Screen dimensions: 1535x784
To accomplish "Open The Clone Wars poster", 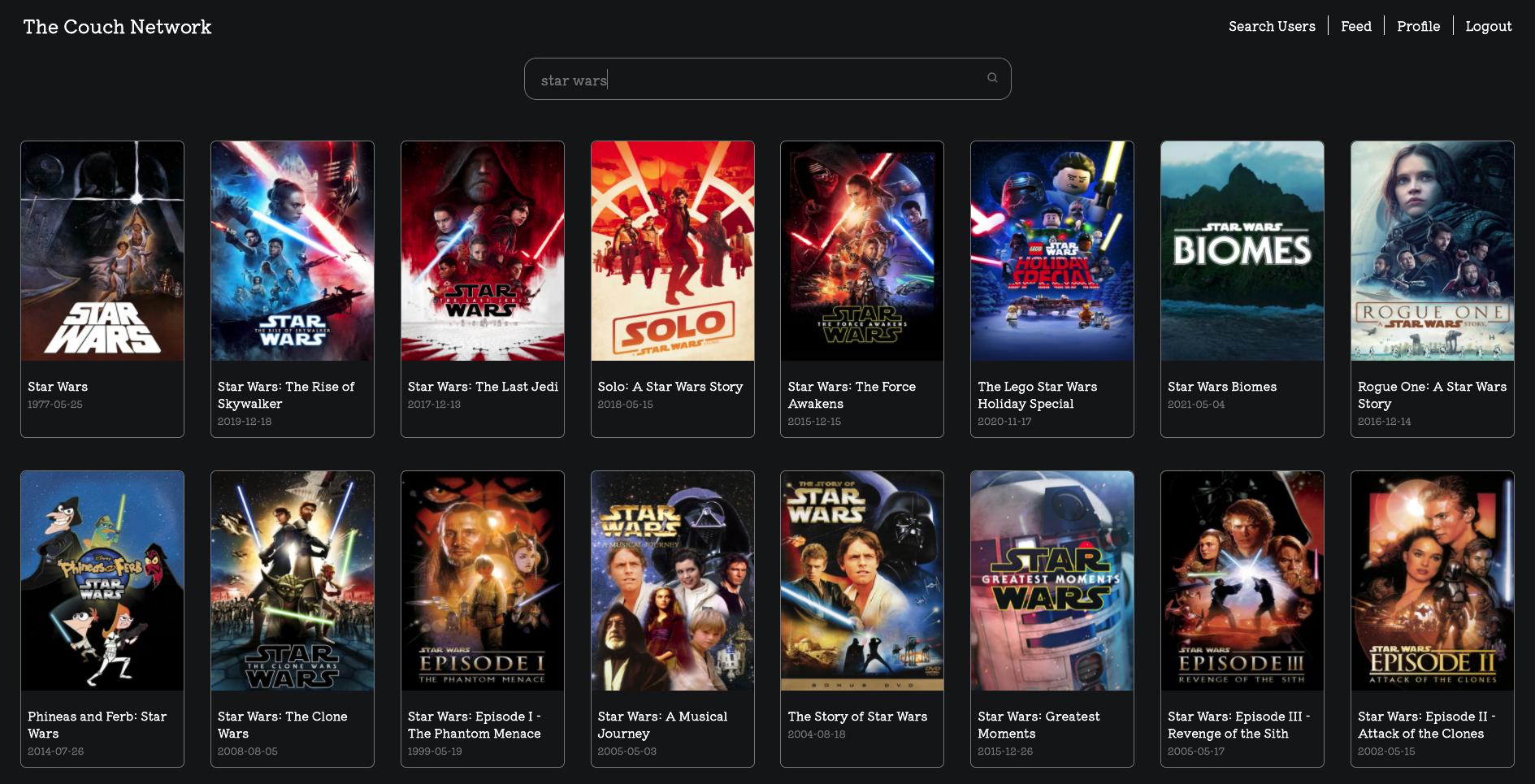I will click(x=293, y=581).
